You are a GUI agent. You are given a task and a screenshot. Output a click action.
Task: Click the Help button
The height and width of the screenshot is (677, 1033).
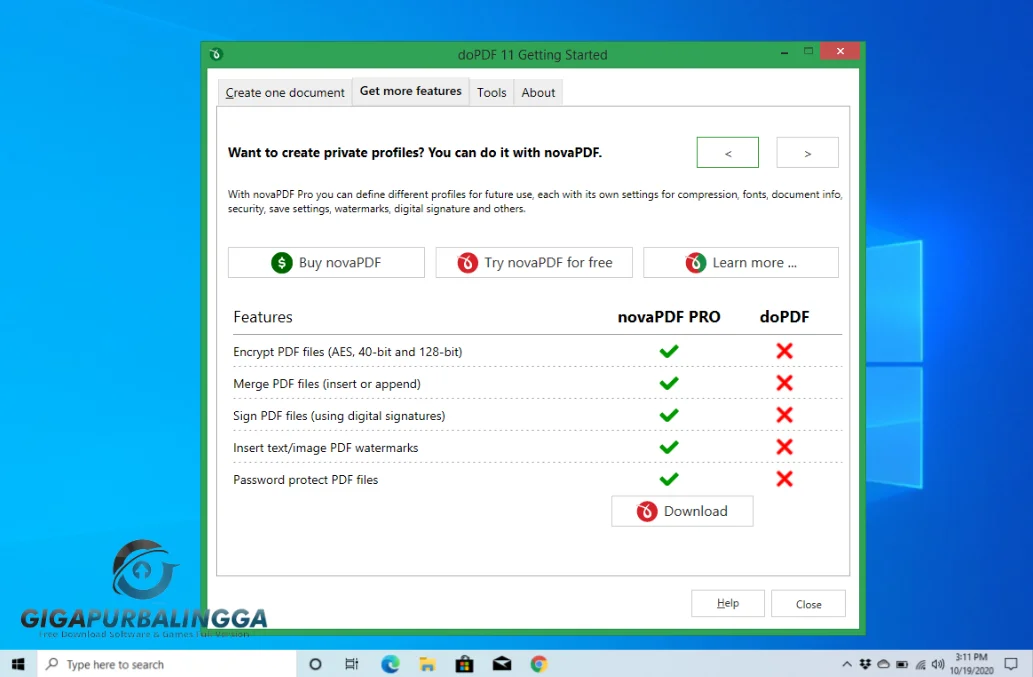(x=727, y=603)
